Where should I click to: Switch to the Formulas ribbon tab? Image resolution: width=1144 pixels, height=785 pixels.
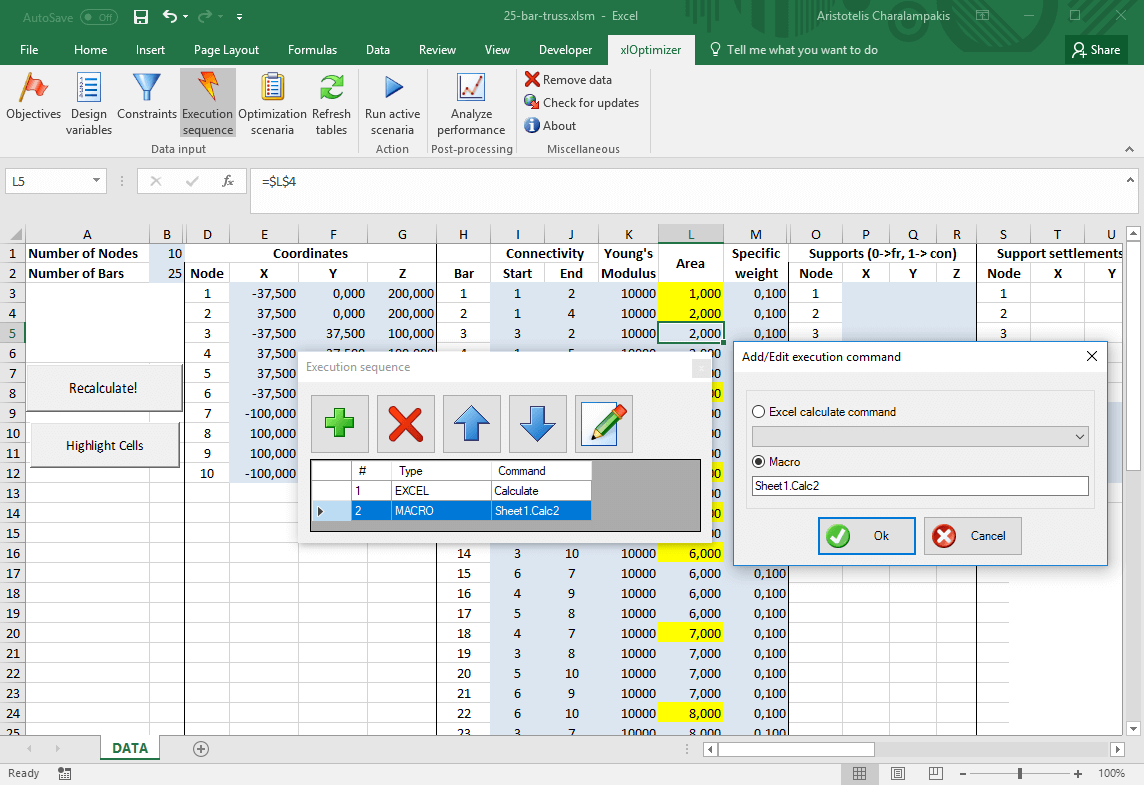312,50
